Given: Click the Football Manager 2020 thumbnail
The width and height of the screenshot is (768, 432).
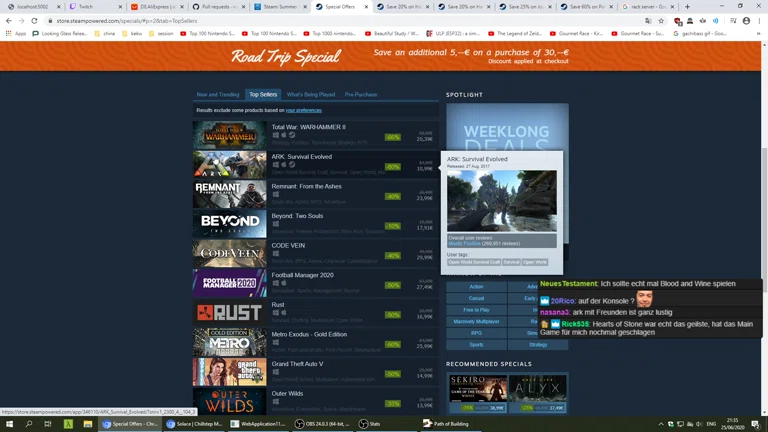Looking at the screenshot, I should pos(229,283).
